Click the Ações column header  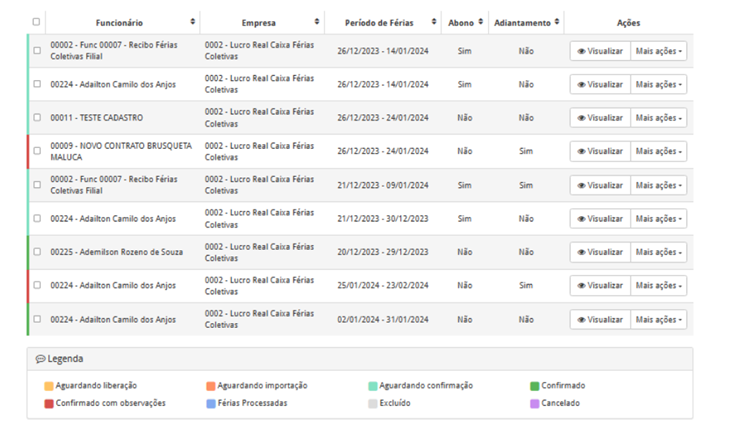pyautogui.click(x=628, y=22)
